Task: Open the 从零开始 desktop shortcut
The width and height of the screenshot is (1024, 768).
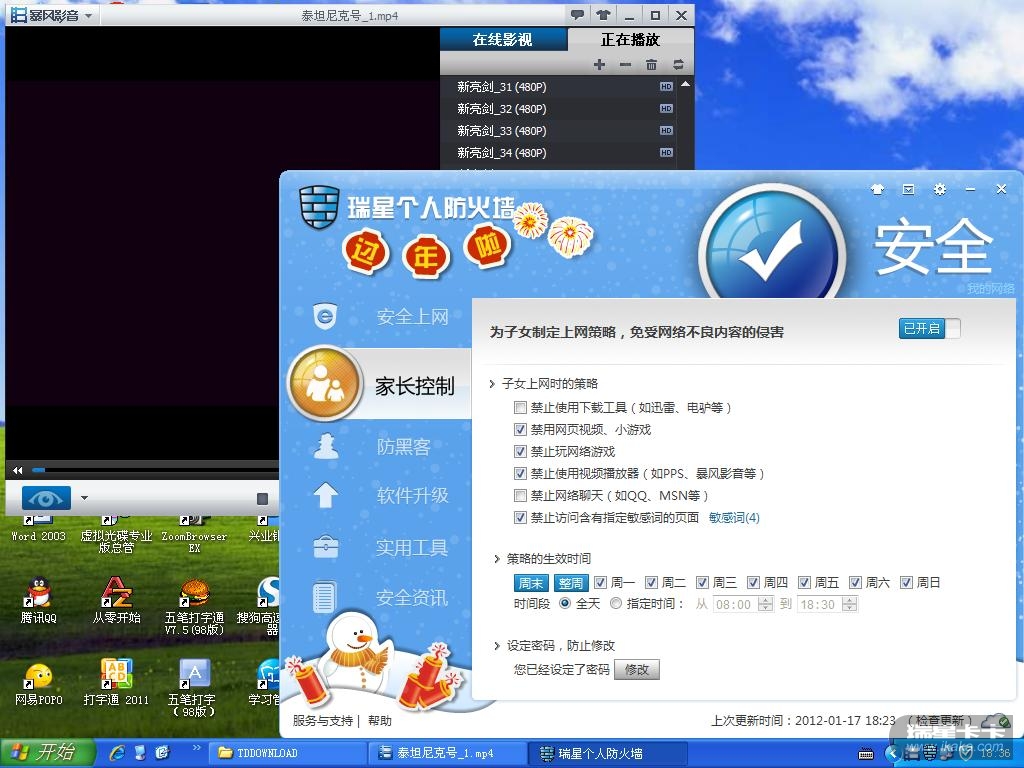Action: pos(116,600)
